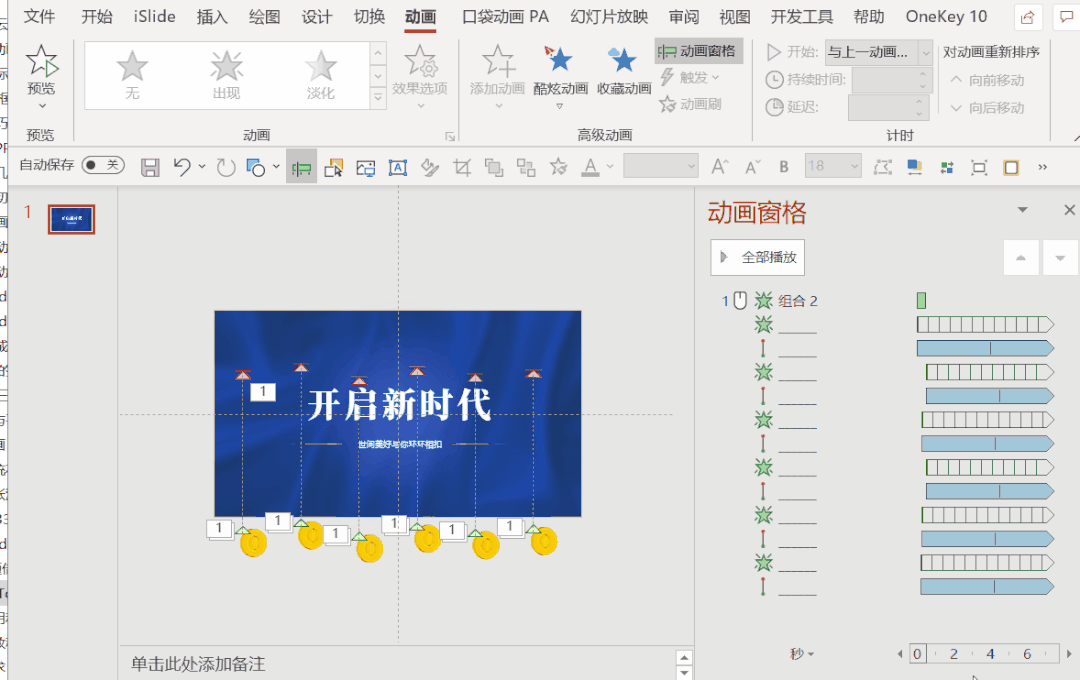Toggle the alignment guides icon in quick toolbar
Image resolution: width=1080 pixels, height=680 pixels.
[301, 167]
